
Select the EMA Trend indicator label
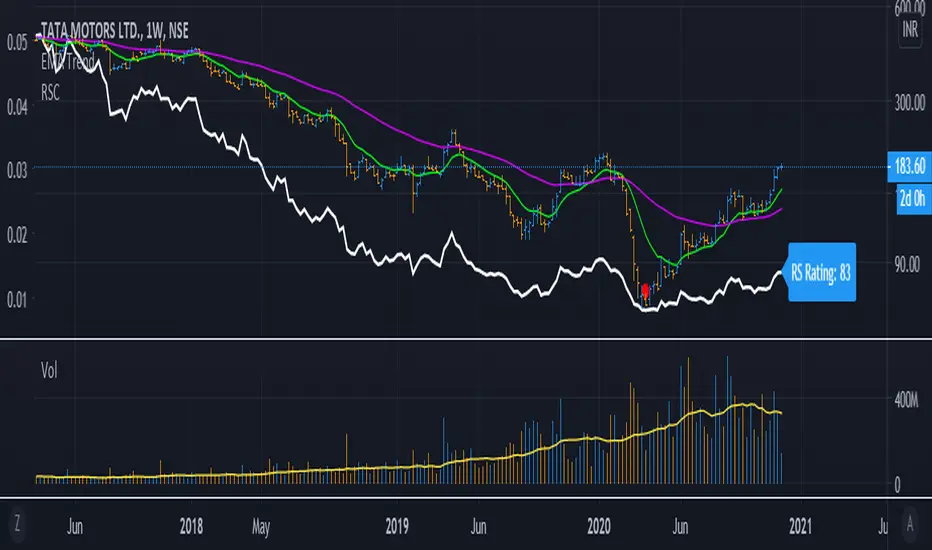(x=69, y=58)
